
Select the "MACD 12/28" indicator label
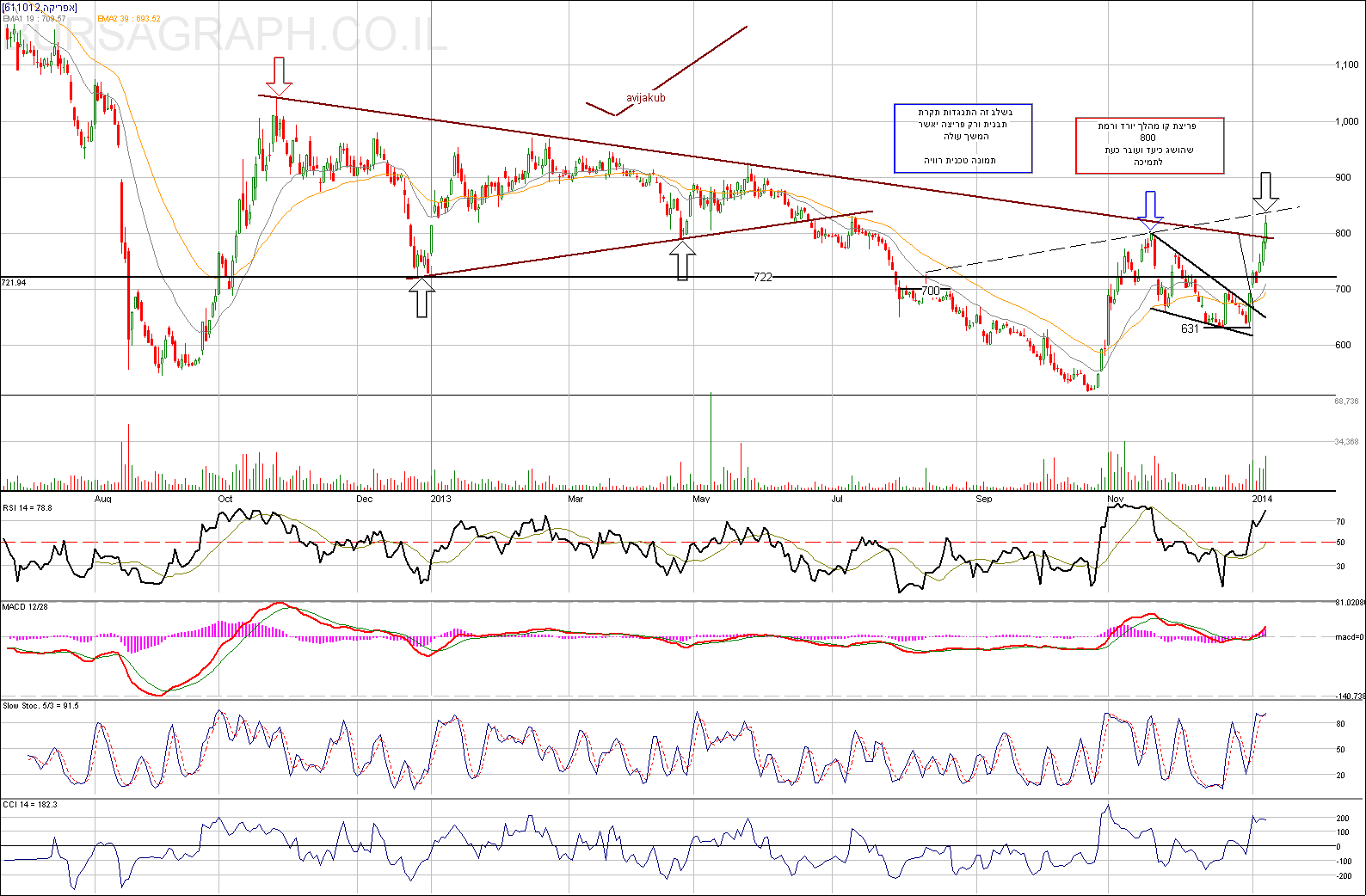(25, 607)
